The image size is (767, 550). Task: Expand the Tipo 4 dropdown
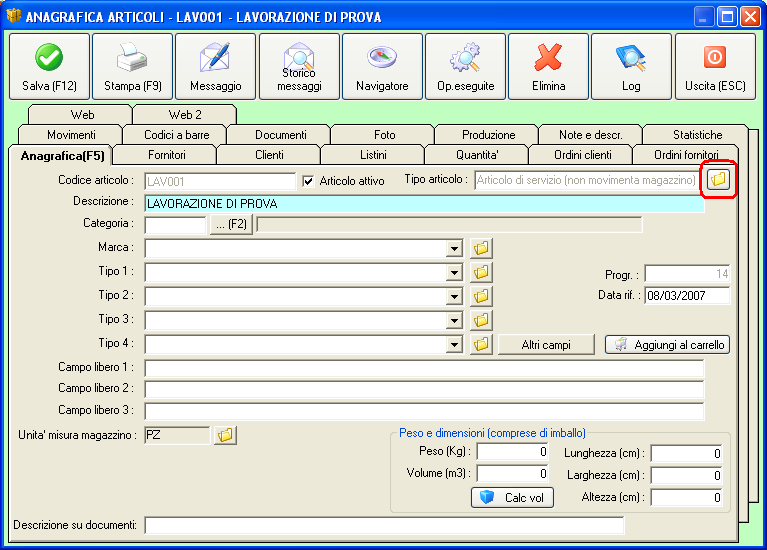(454, 344)
